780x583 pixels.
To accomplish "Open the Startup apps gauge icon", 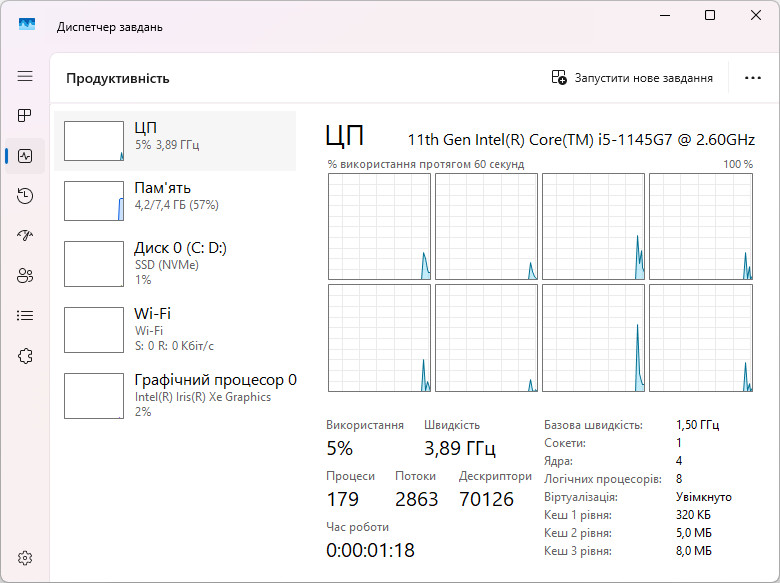I will coord(25,235).
